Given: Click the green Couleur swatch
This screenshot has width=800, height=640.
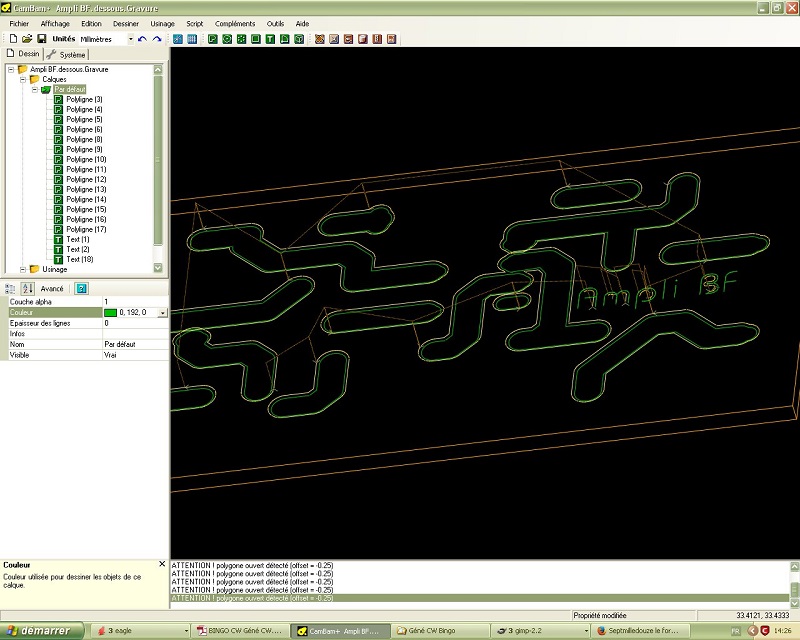Looking at the screenshot, I should click(x=110, y=312).
